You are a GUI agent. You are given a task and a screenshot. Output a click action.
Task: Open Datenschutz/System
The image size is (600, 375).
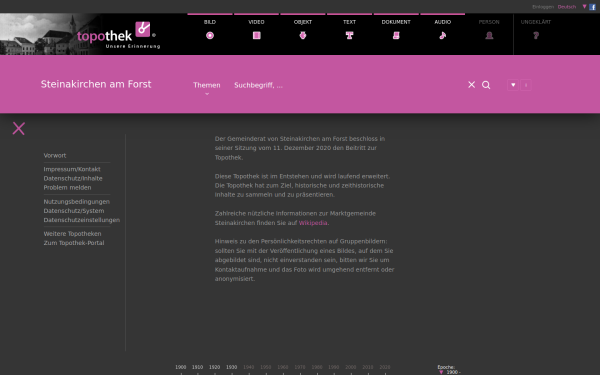(x=74, y=211)
